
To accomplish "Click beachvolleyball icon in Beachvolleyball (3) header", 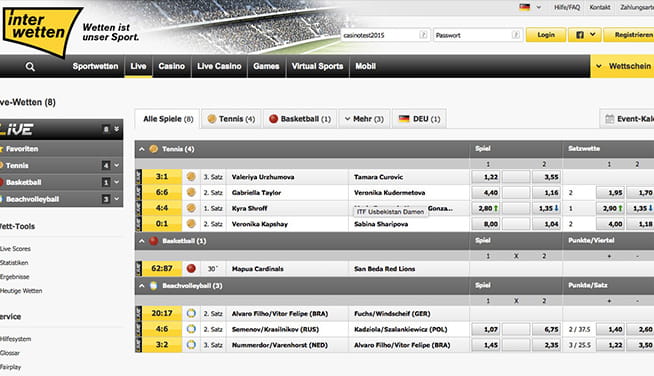I will (x=153, y=286).
